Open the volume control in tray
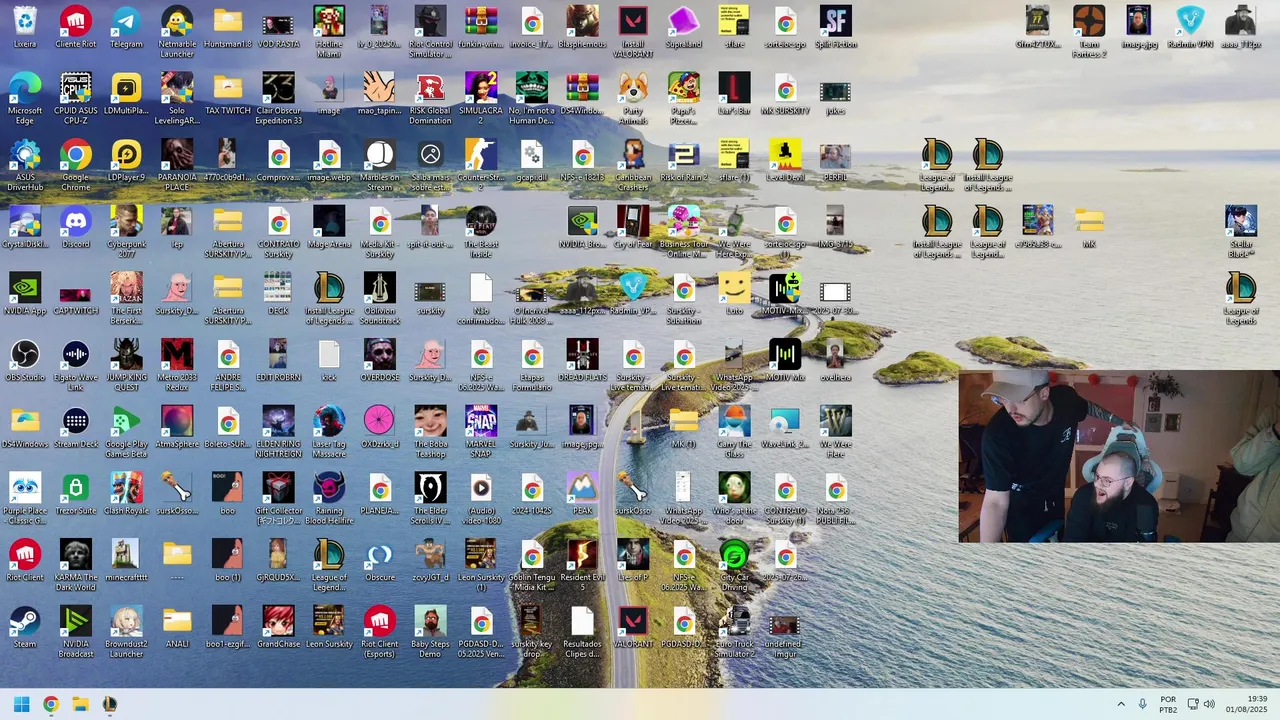Image resolution: width=1280 pixels, height=720 pixels. [x=1209, y=704]
